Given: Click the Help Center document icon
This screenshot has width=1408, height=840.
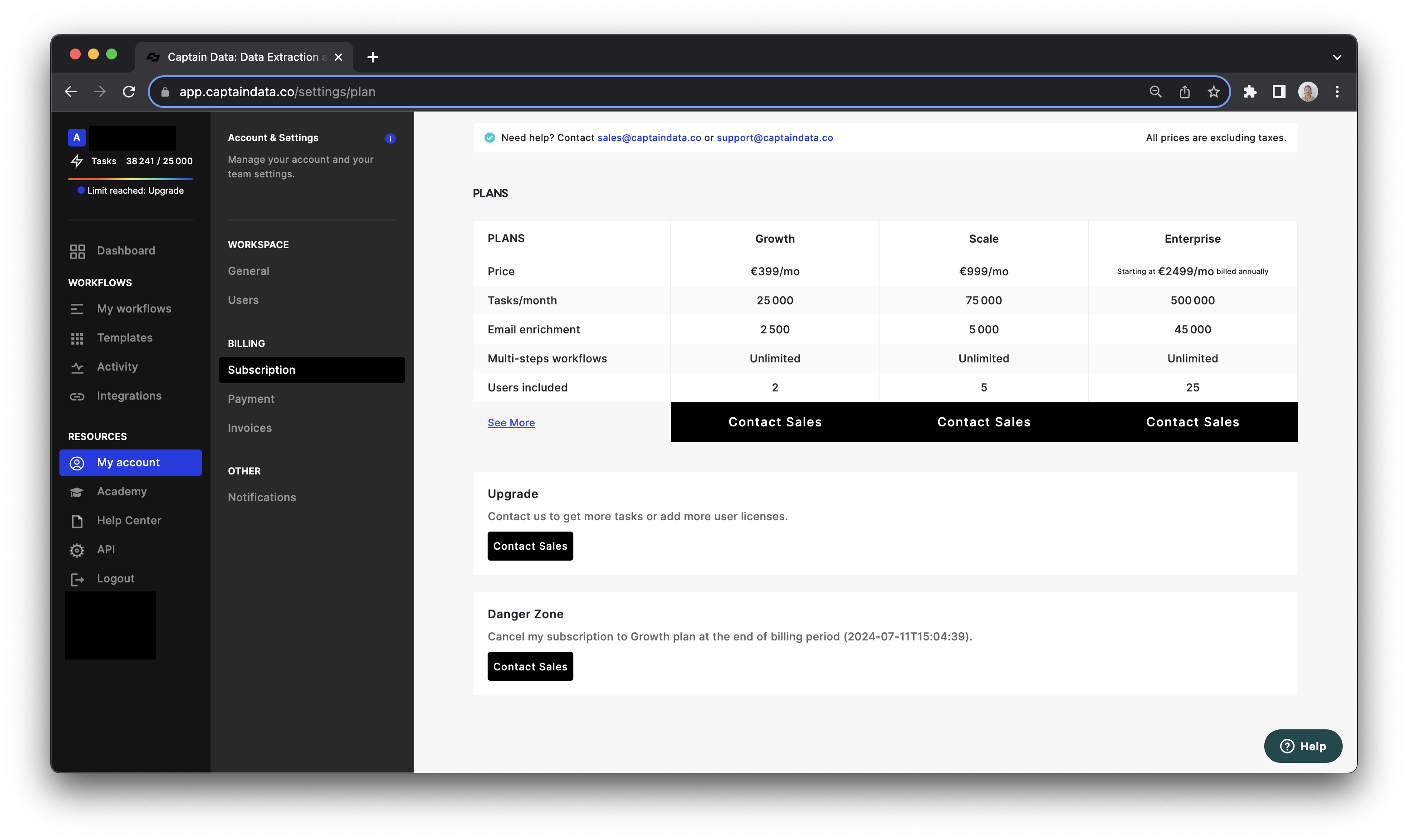Looking at the screenshot, I should 78,521.
